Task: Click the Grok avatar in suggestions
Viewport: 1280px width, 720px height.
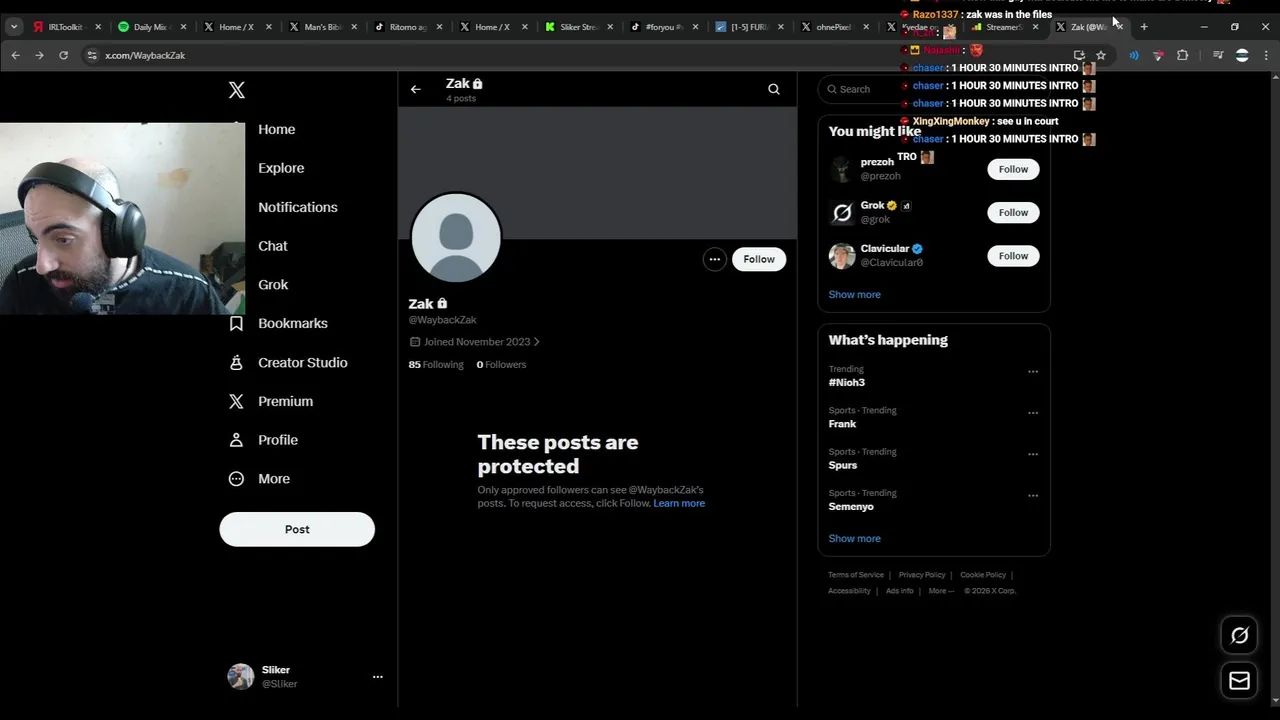Action: (842, 212)
